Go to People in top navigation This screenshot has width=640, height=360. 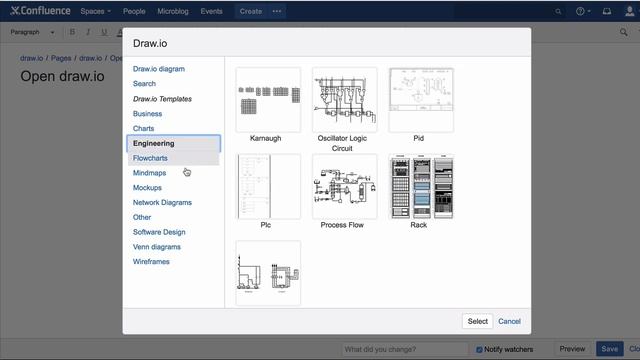click(134, 11)
